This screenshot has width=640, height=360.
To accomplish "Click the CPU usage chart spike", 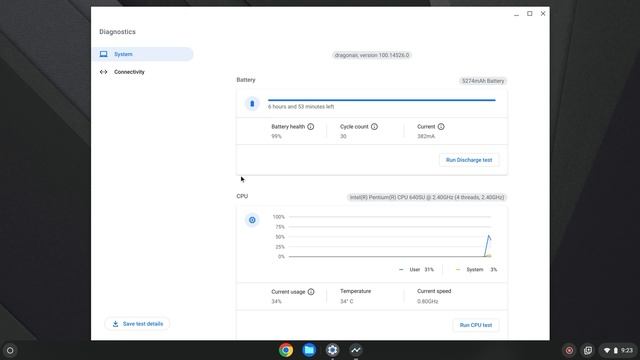I will (487, 246).
